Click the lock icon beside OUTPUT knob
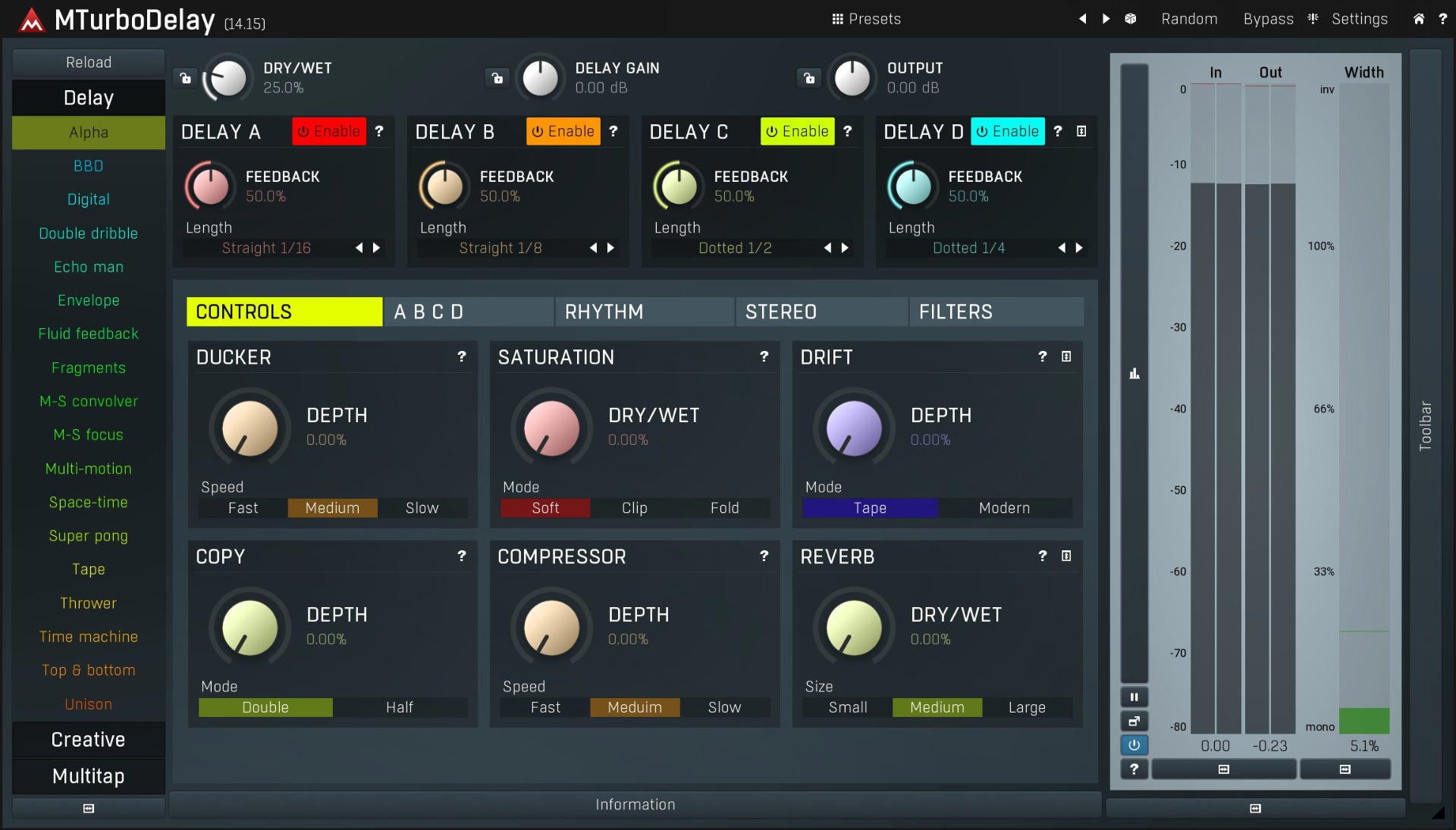Screen dimensions: 1456x830 (809, 78)
